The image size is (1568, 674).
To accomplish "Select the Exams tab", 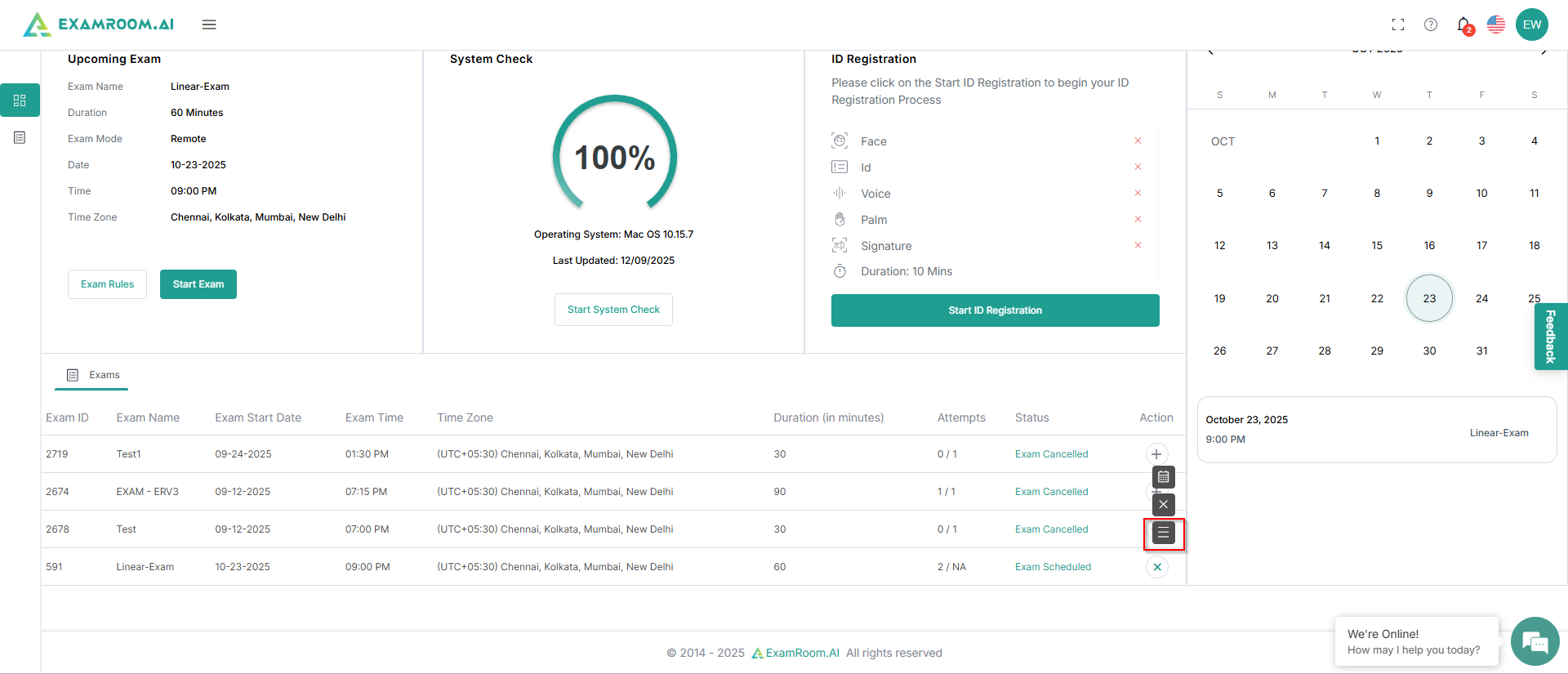I will 94,375.
